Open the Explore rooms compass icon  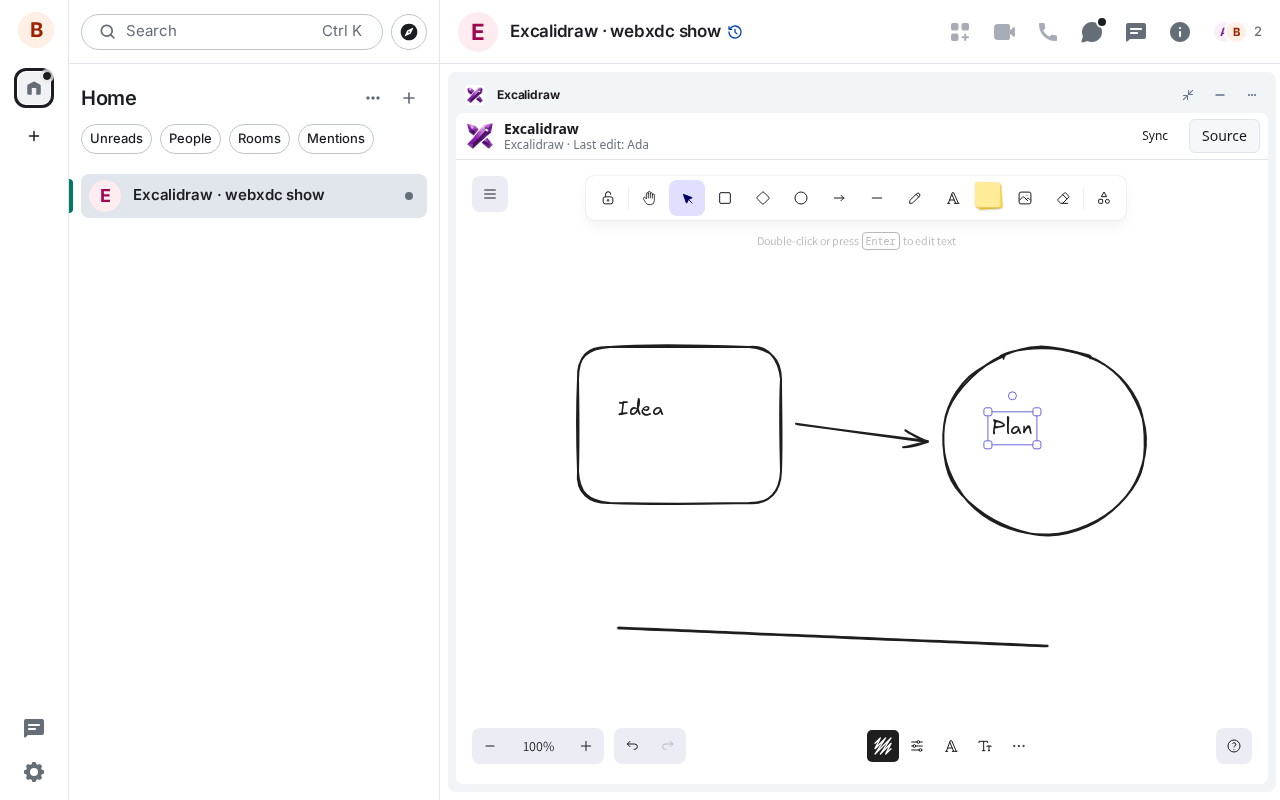(409, 32)
